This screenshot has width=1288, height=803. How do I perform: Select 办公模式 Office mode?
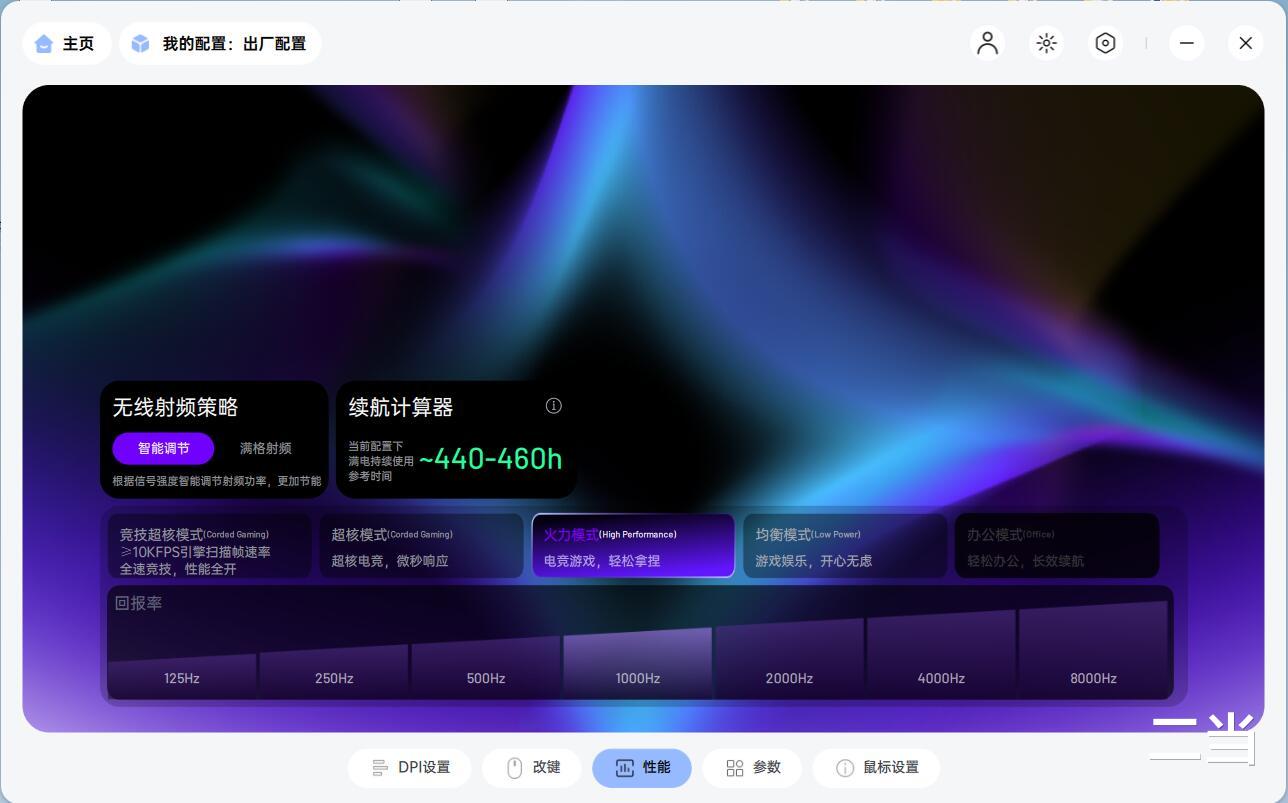pyautogui.click(x=1057, y=546)
